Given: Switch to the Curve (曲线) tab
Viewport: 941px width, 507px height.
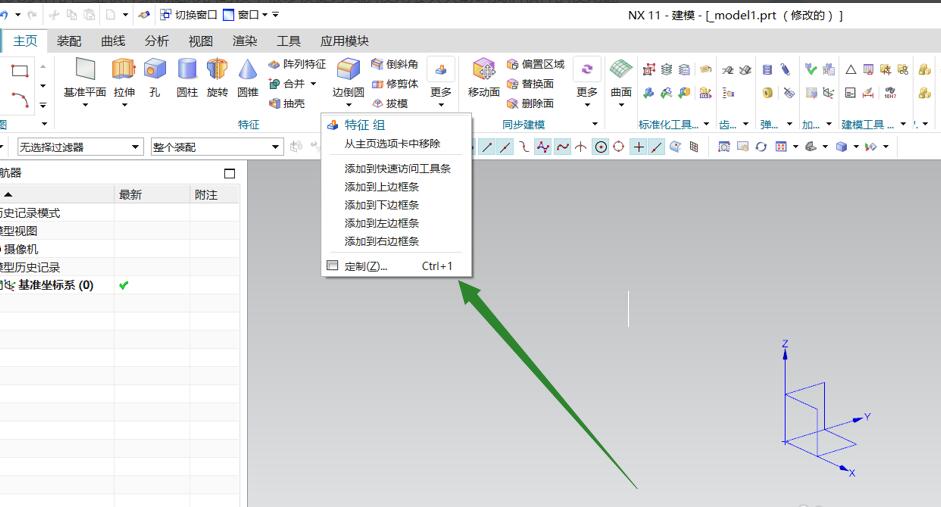Looking at the screenshot, I should click(113, 41).
